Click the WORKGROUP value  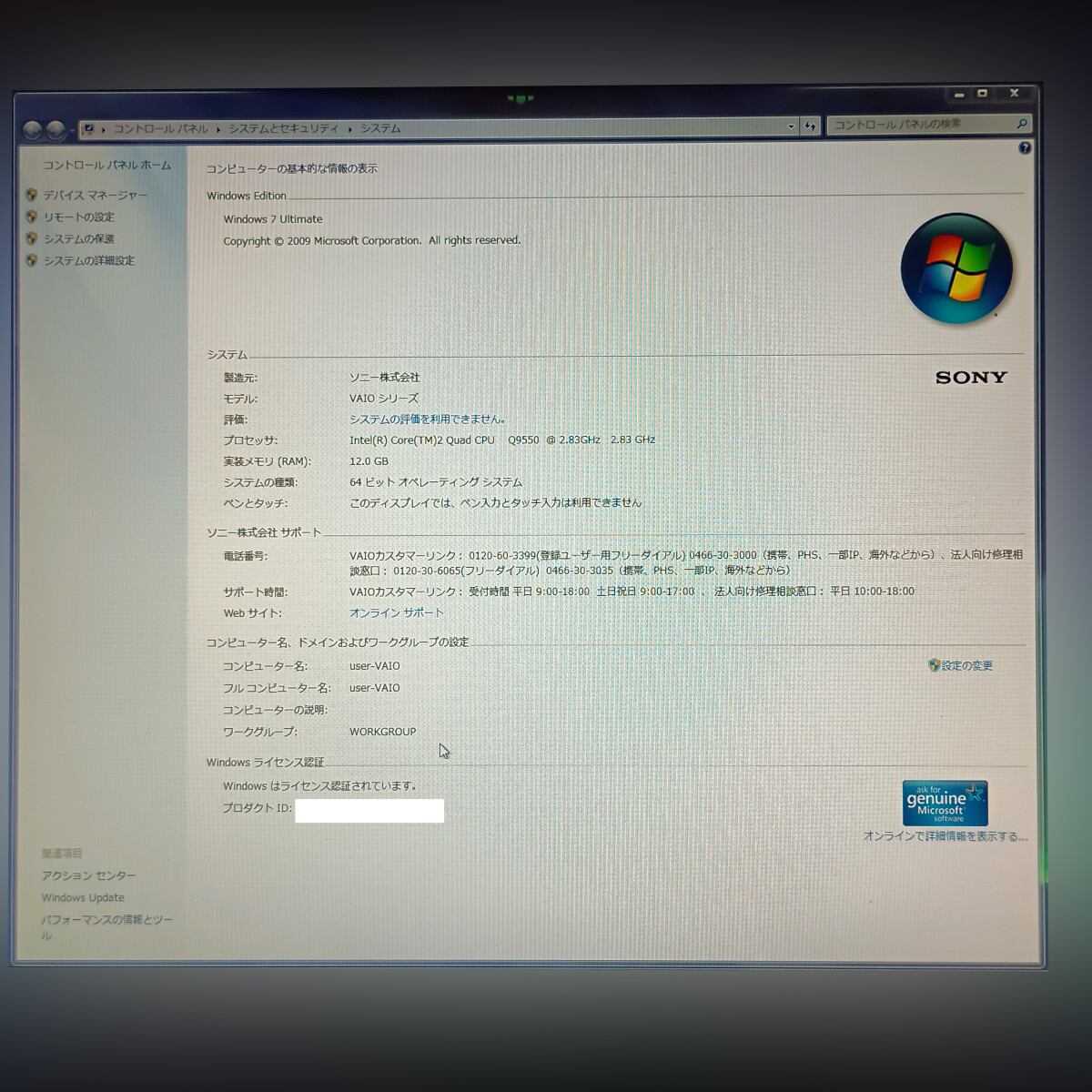point(382,732)
